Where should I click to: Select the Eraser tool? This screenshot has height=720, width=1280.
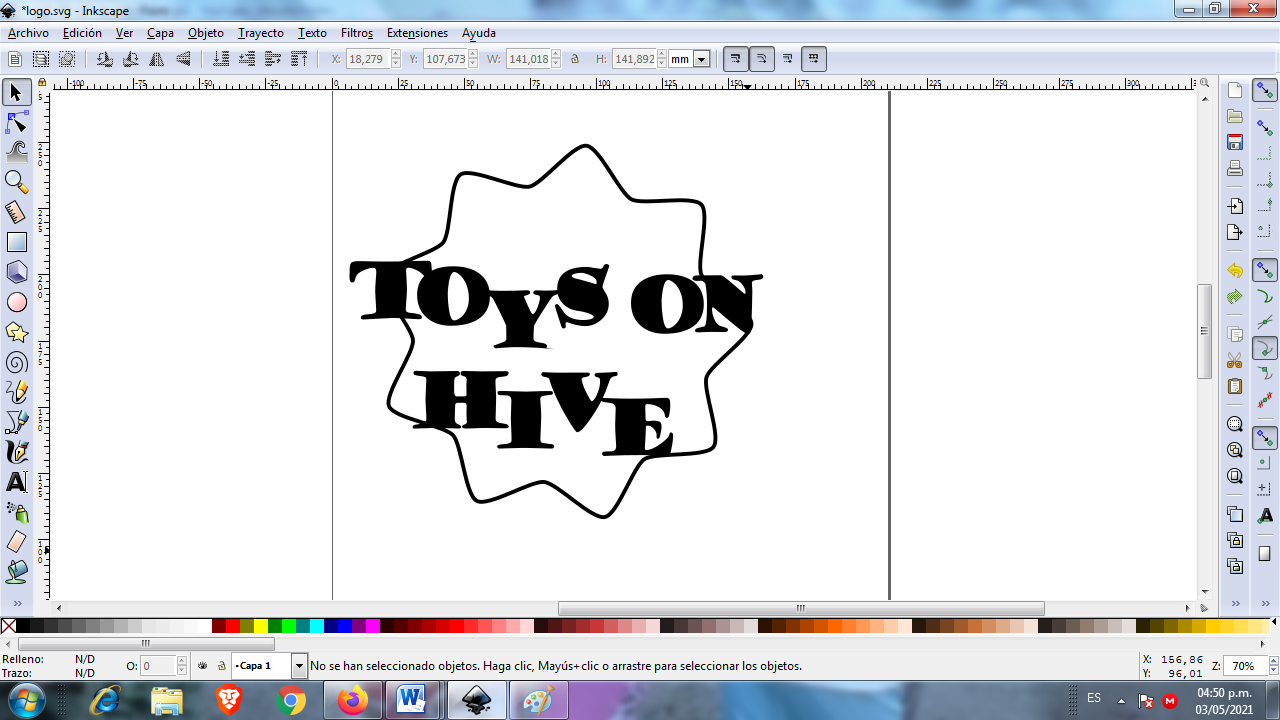click(x=16, y=542)
